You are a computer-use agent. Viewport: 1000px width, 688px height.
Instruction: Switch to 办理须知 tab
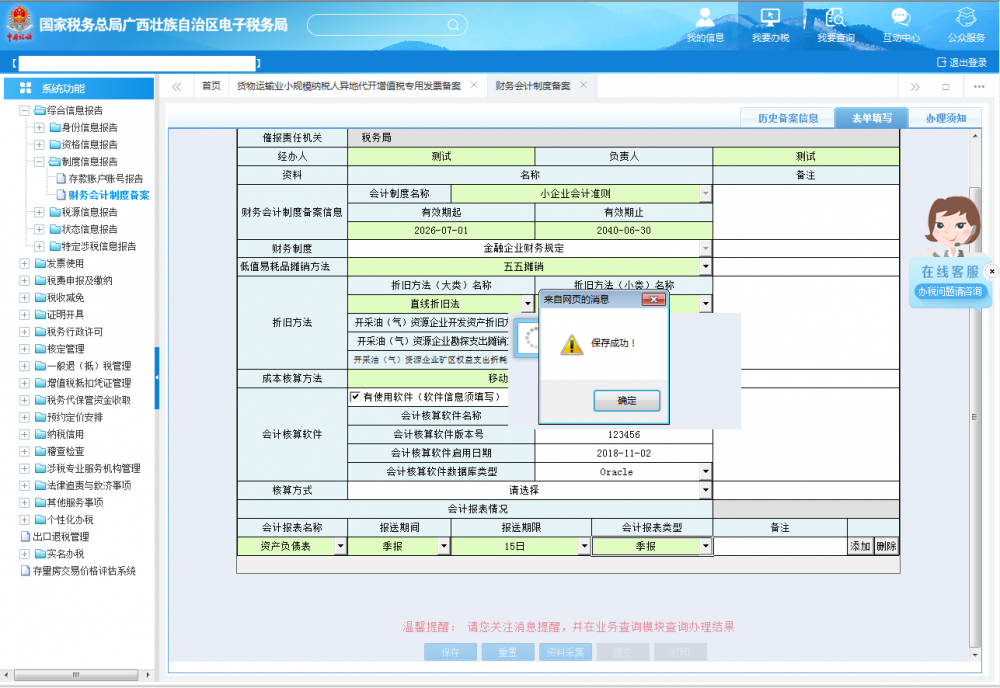(x=945, y=118)
